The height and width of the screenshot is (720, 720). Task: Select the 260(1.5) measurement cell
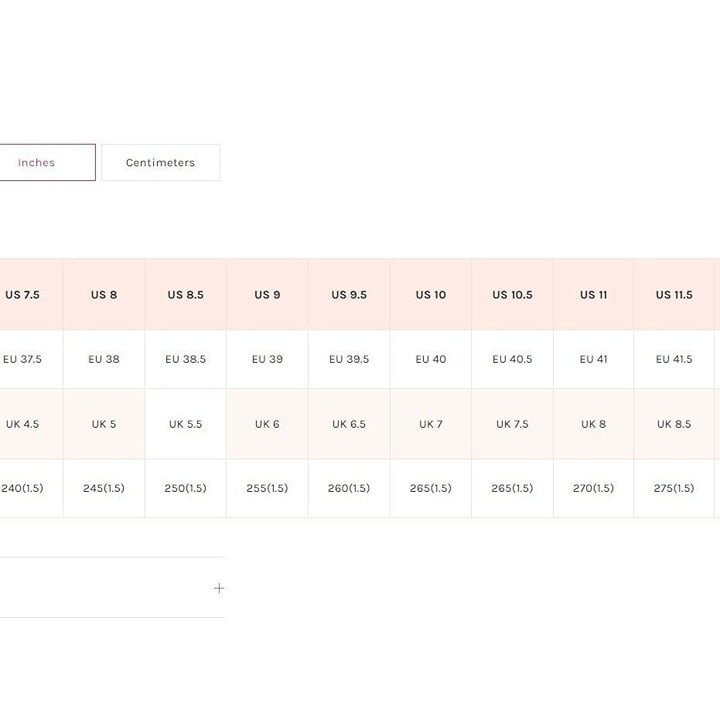point(349,488)
